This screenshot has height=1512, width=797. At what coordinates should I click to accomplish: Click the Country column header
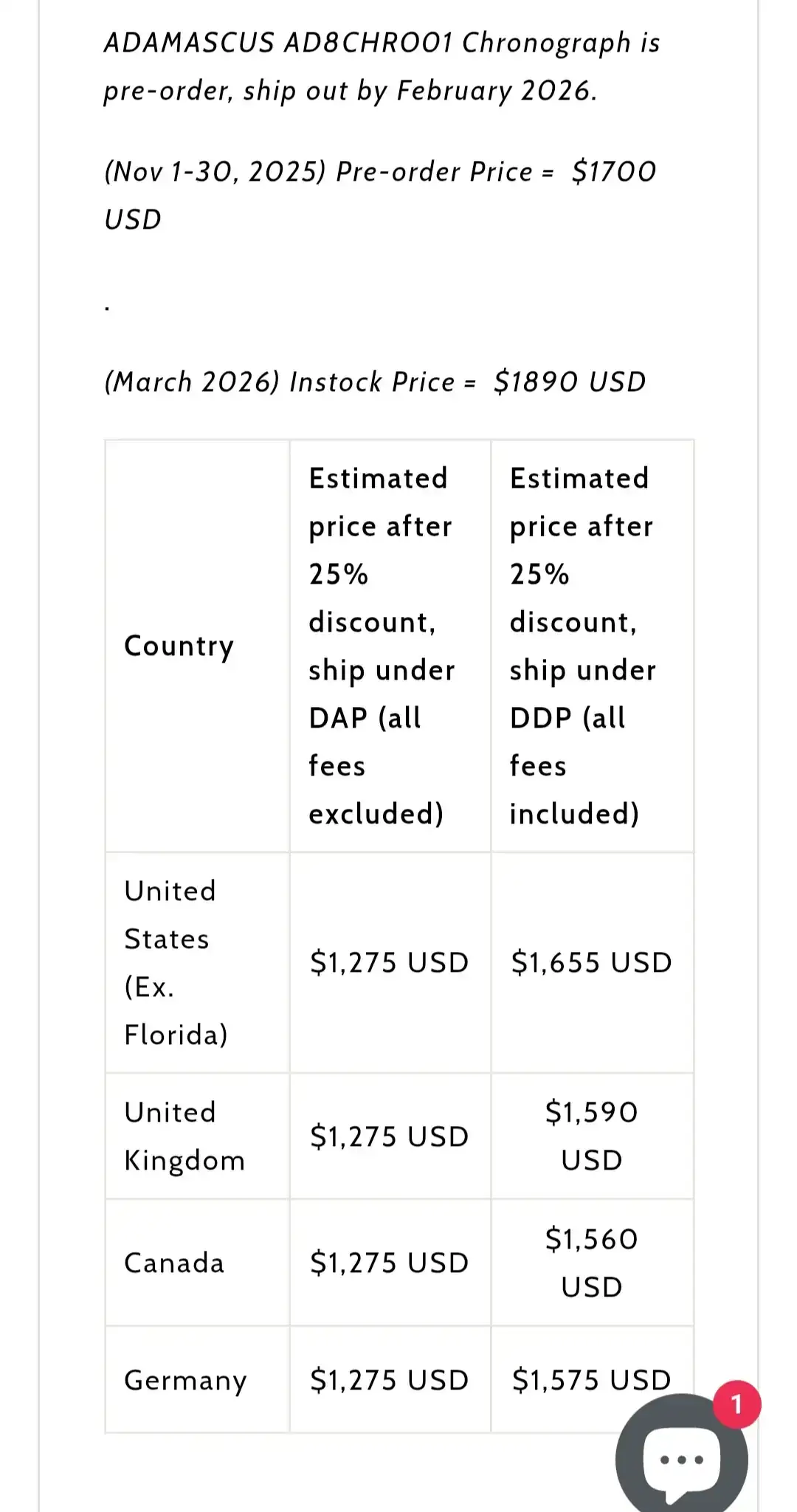tap(179, 646)
